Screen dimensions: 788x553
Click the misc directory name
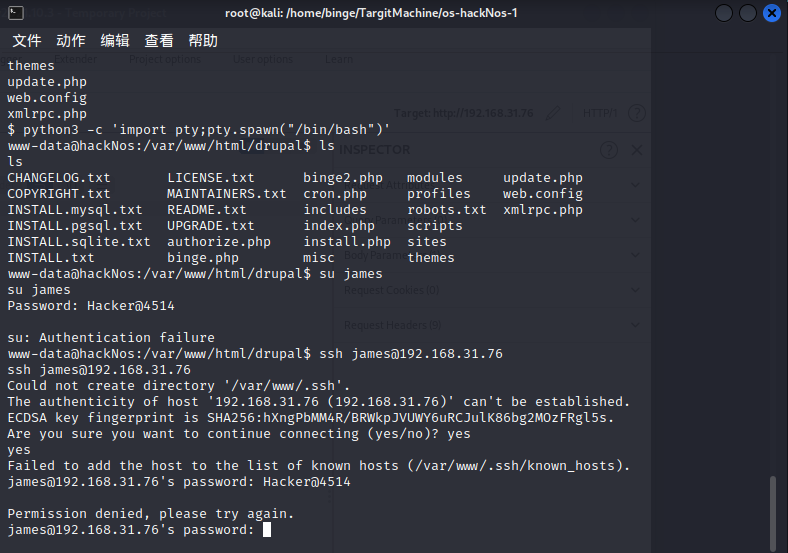(319, 258)
